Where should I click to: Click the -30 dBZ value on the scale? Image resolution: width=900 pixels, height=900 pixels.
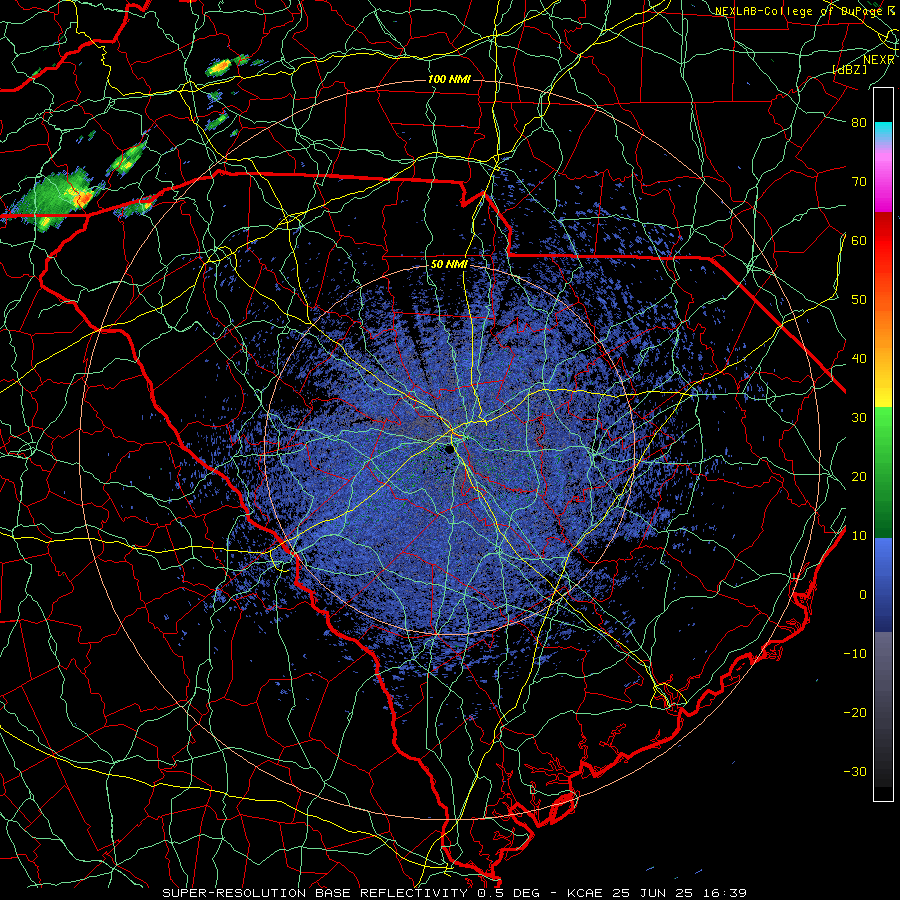pyautogui.click(x=855, y=771)
